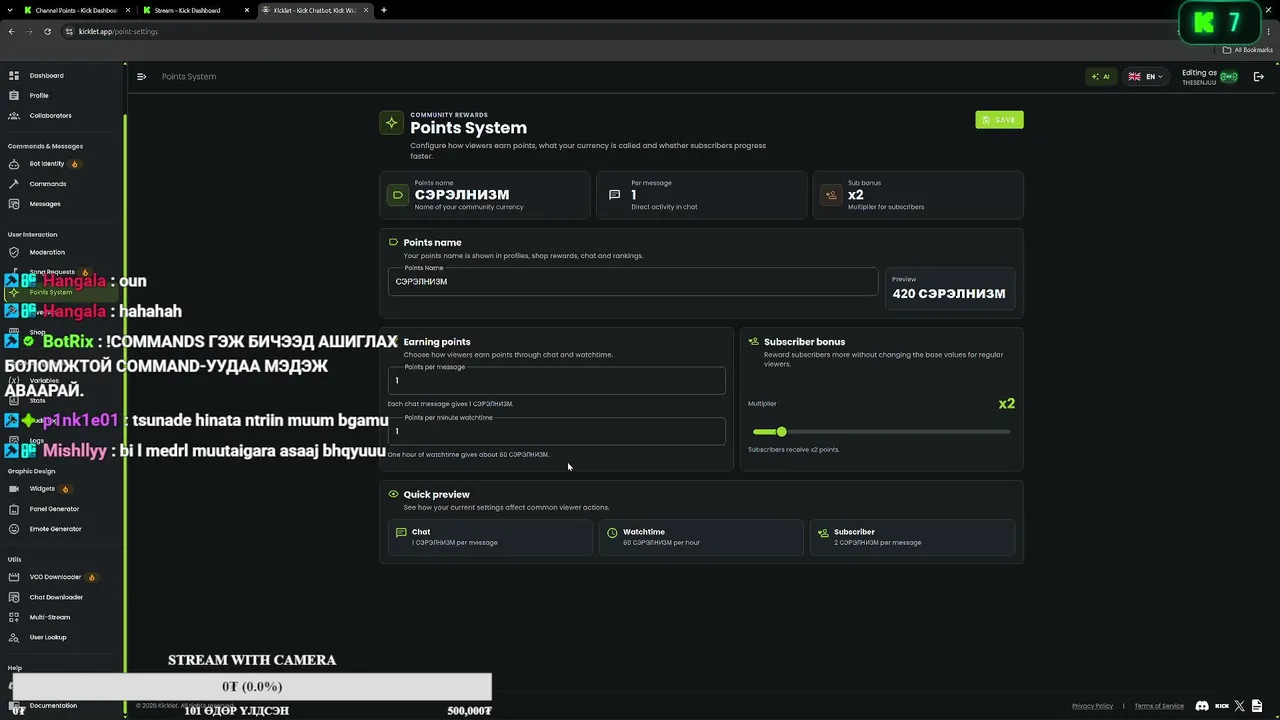
Task: Switch to Stream Kick Dashboard tab
Action: (x=195, y=10)
